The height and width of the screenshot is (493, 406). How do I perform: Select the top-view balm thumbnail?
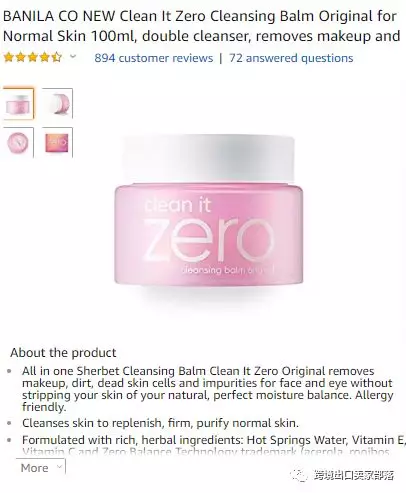point(19,142)
